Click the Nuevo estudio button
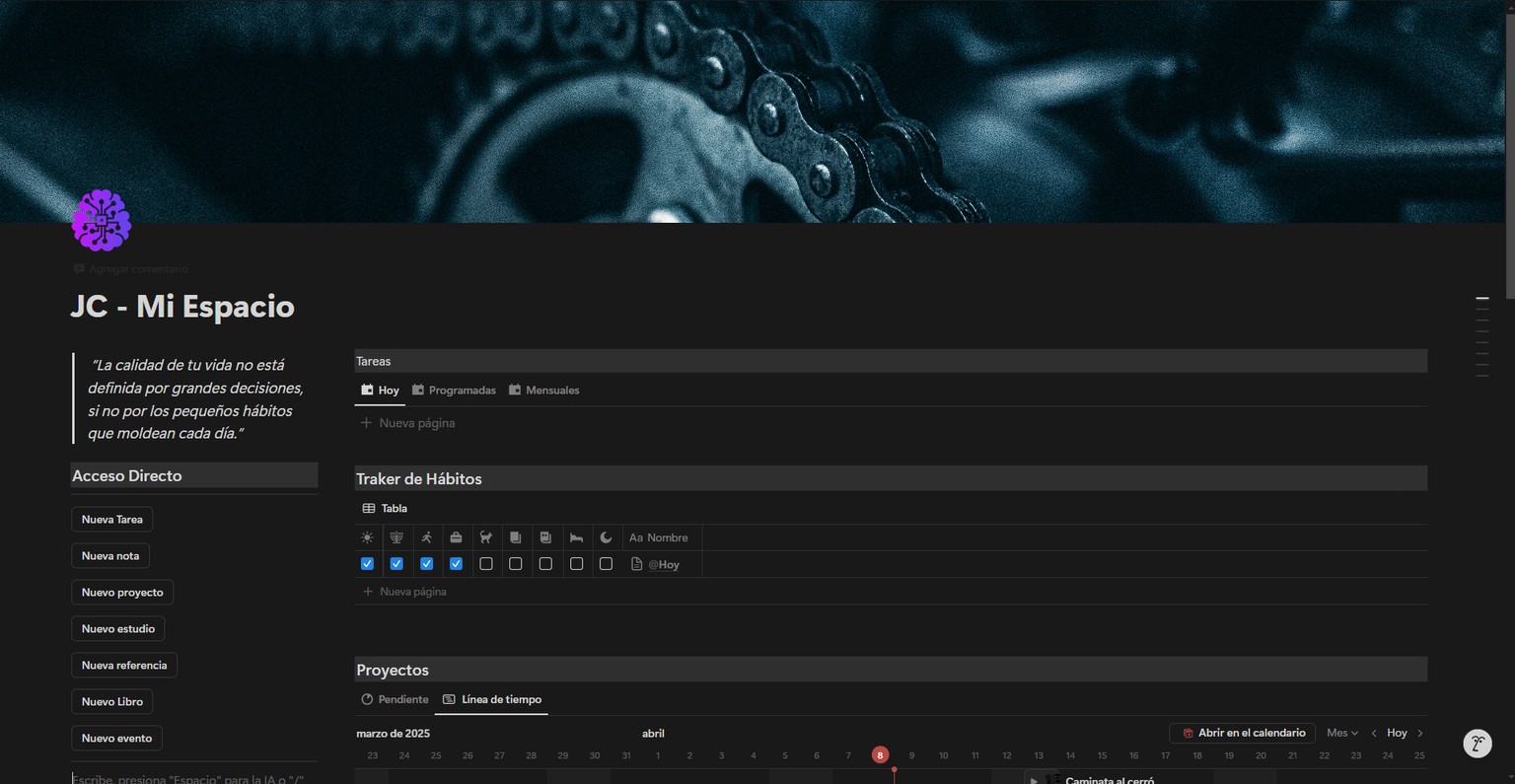The image size is (1515, 784). [118, 629]
